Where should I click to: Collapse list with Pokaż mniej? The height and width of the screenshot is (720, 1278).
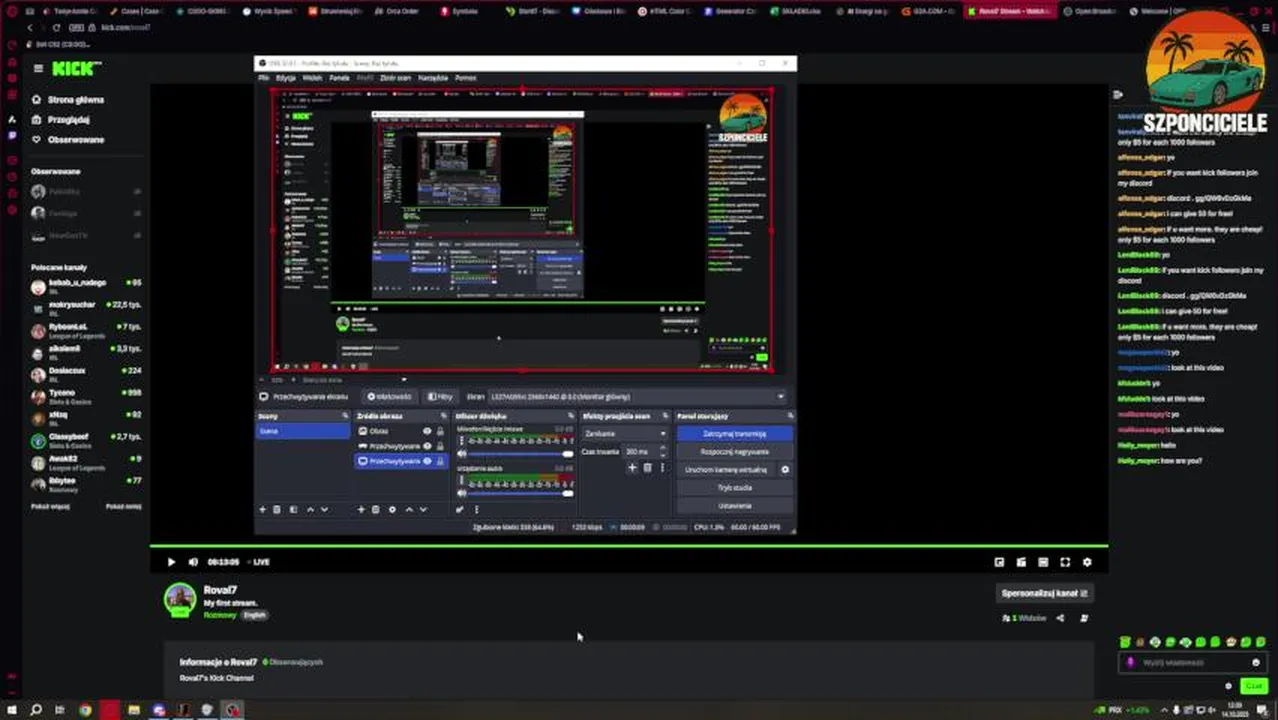[124, 507]
